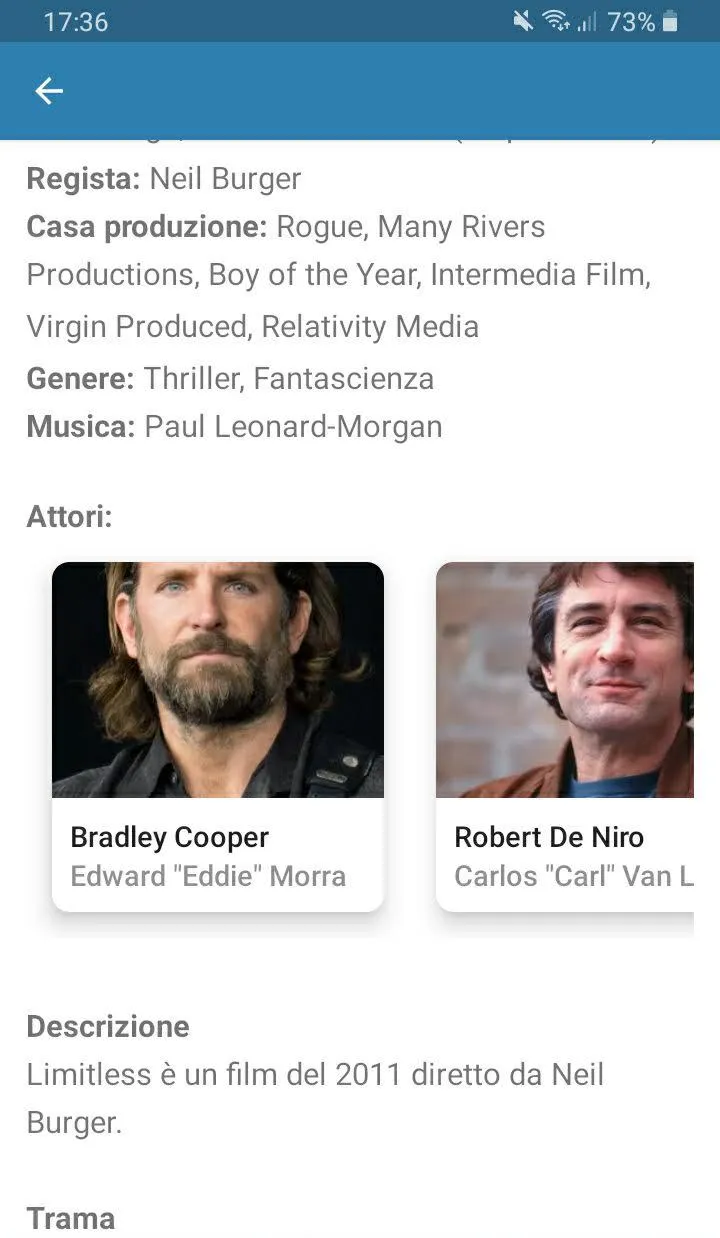The image size is (720, 1238).
Task: Open Bradley Cooper's photo
Action: click(218, 680)
